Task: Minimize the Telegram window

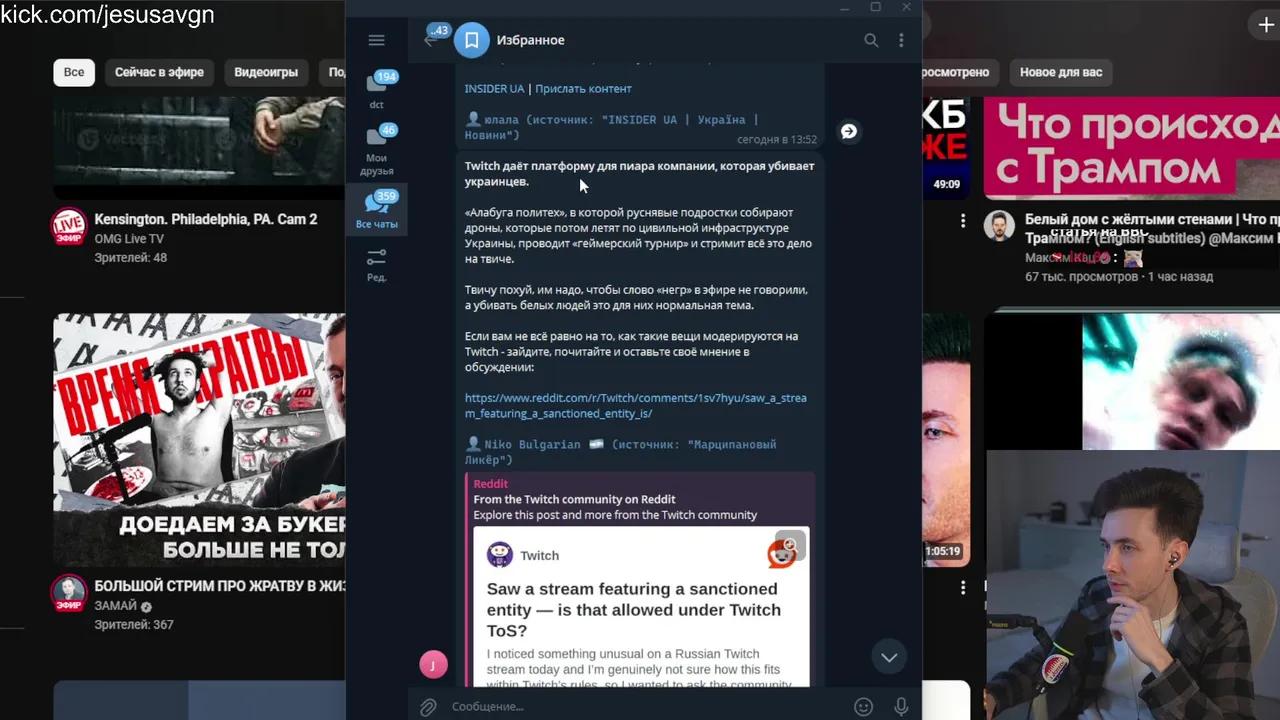Action: pyautogui.click(x=845, y=7)
